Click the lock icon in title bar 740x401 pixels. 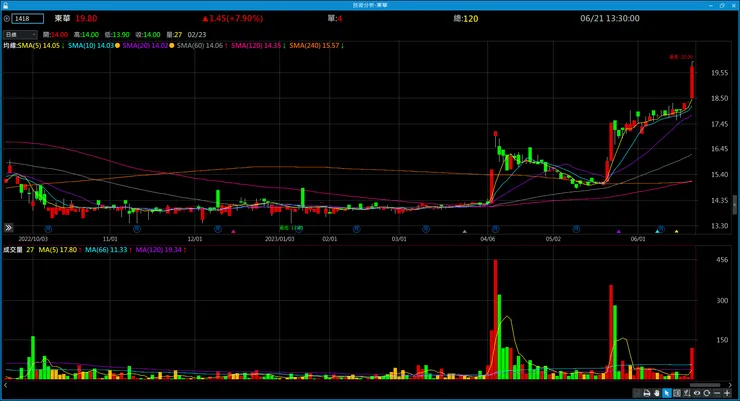pyautogui.click(x=5, y=5)
